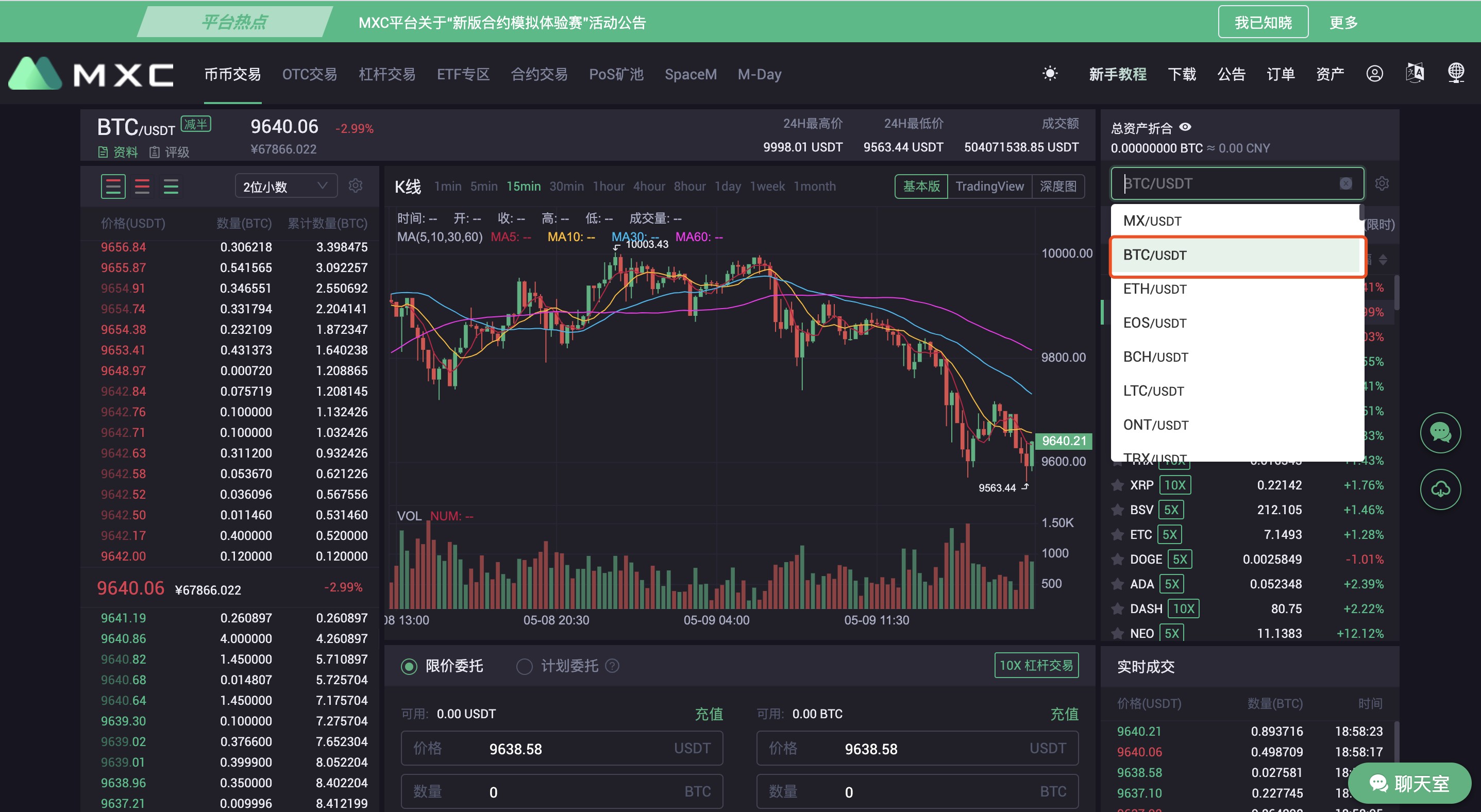Viewport: 1481px width, 812px height.
Task: Click the suggestion list scrollbar
Action: click(1361, 212)
